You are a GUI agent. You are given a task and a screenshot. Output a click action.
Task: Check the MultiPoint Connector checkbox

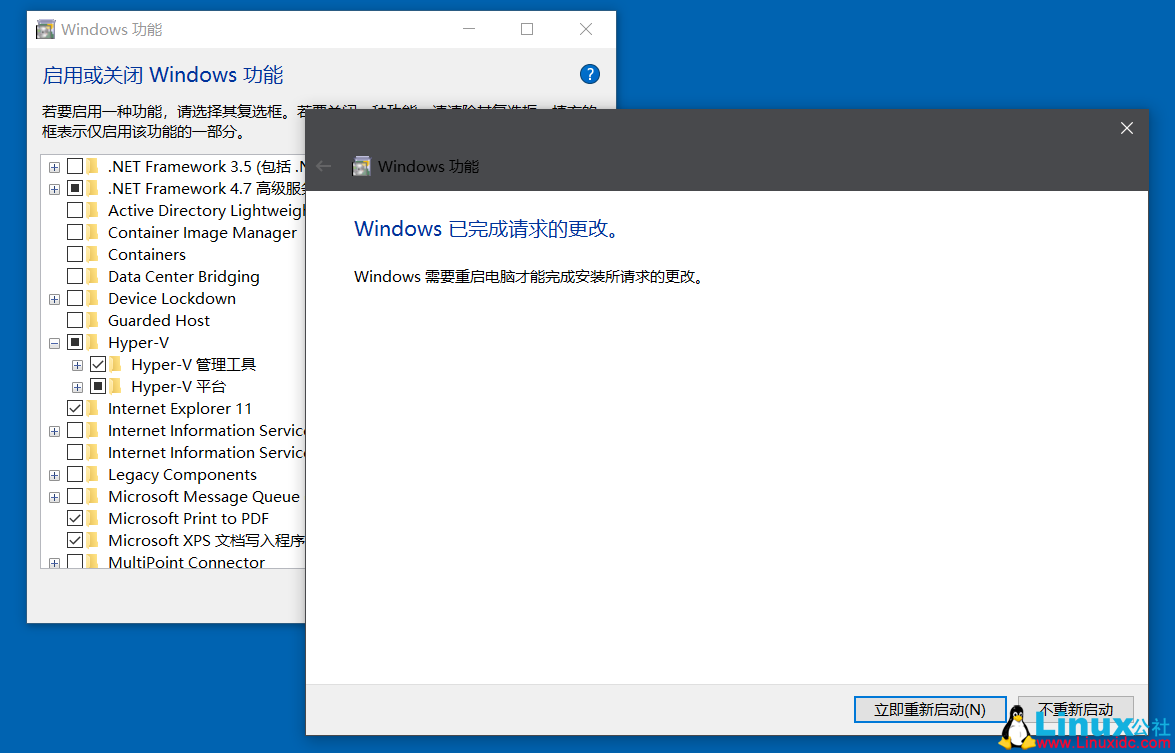[75, 562]
